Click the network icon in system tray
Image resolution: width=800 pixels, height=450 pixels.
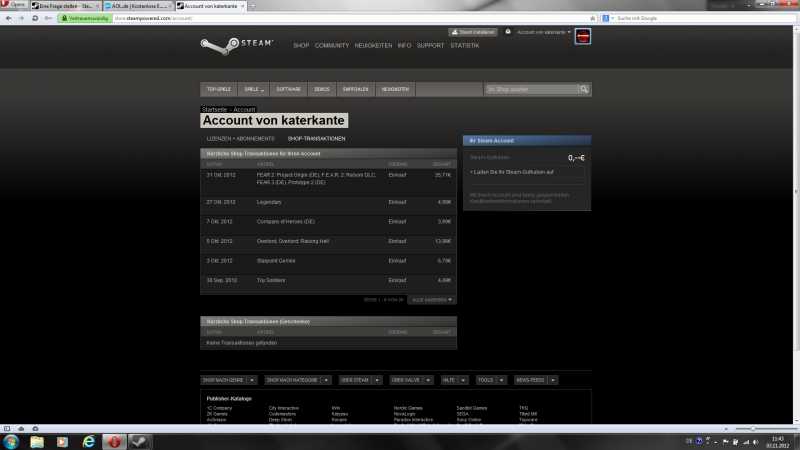pos(746,442)
